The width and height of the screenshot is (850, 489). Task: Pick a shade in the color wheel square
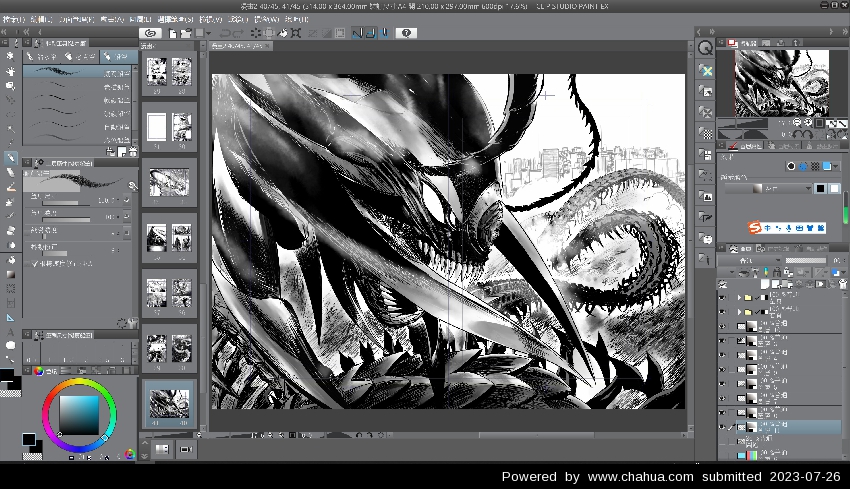(x=79, y=415)
